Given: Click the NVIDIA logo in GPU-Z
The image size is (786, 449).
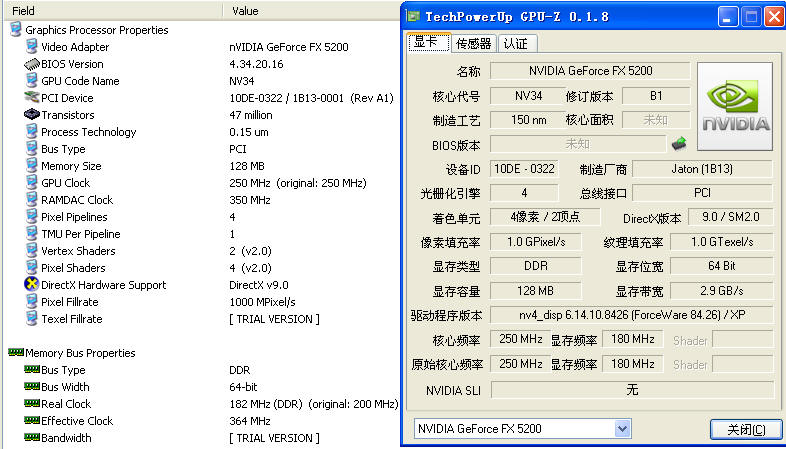Looking at the screenshot, I should pyautogui.click(x=735, y=106).
